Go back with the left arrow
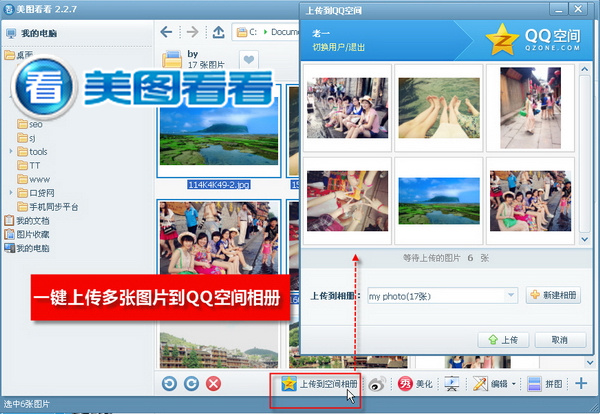 click(x=166, y=32)
